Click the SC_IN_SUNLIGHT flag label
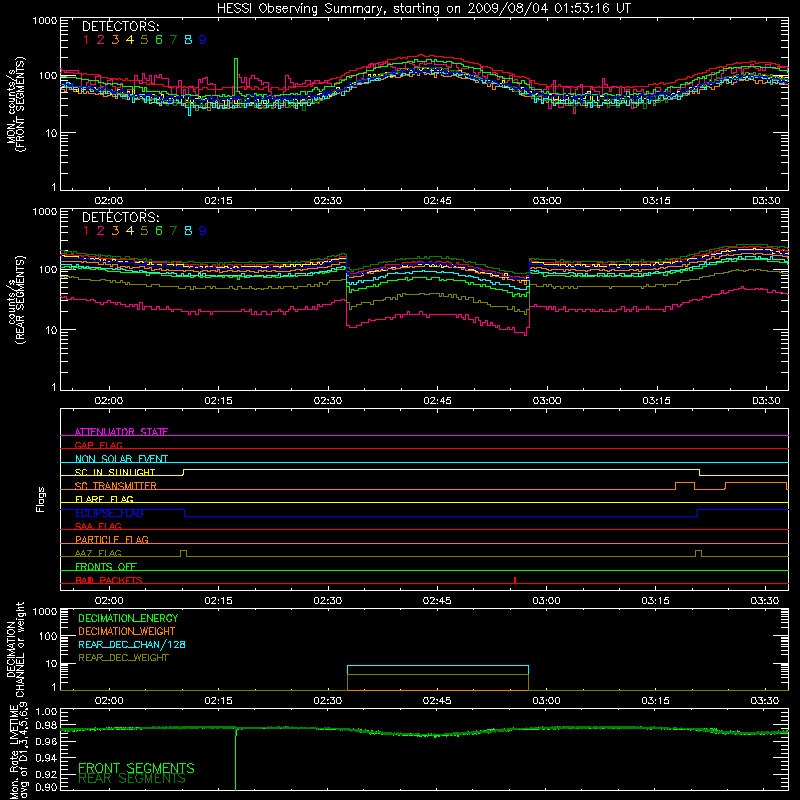The width and height of the screenshot is (800, 800). [115, 472]
